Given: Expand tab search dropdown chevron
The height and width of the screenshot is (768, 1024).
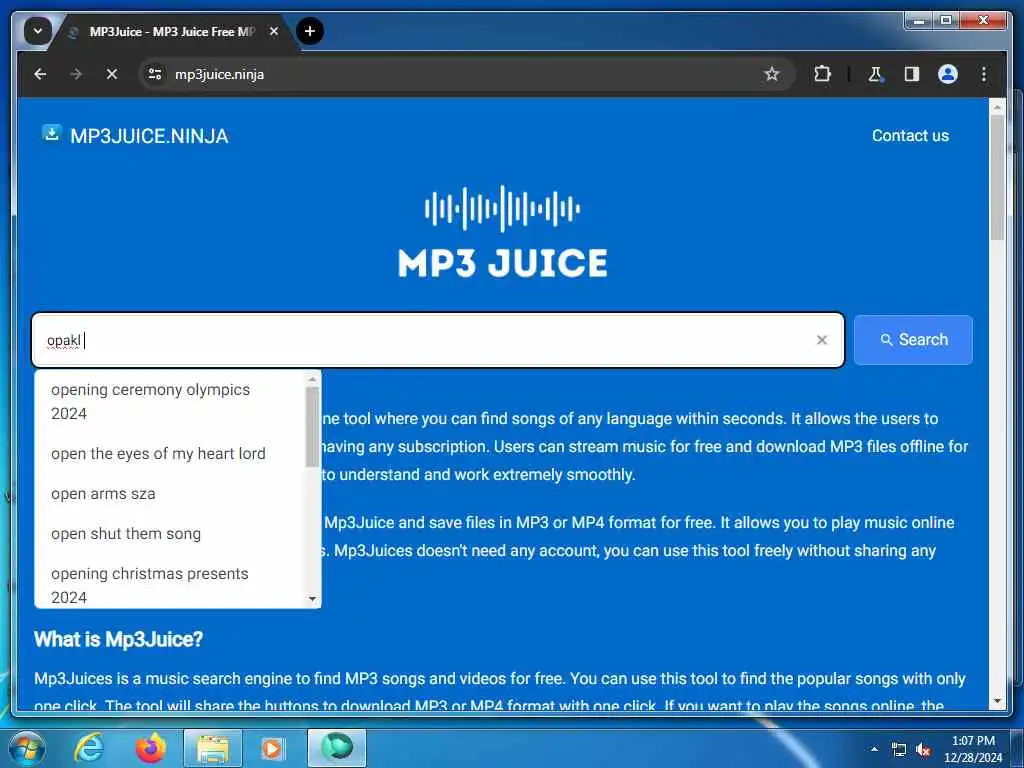Looking at the screenshot, I should click(x=38, y=31).
